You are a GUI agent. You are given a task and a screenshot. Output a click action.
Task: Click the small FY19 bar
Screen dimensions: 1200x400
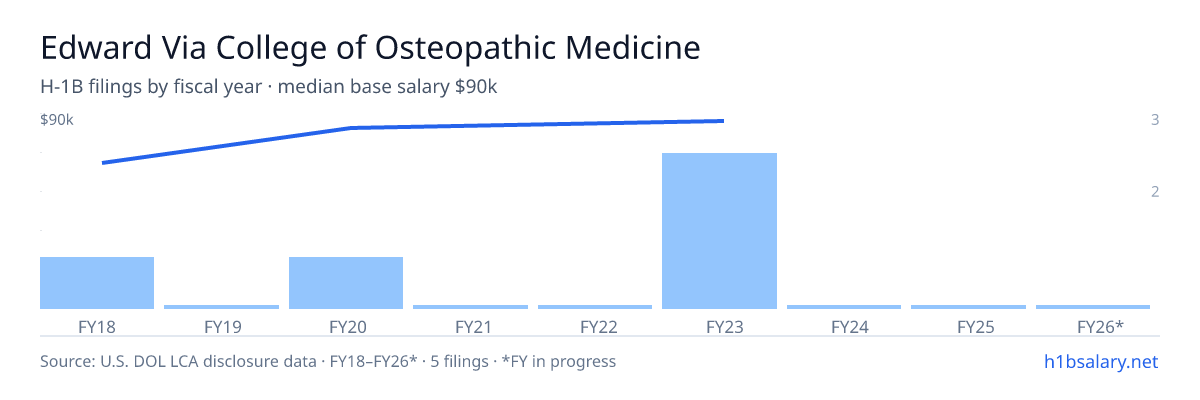pos(221,307)
